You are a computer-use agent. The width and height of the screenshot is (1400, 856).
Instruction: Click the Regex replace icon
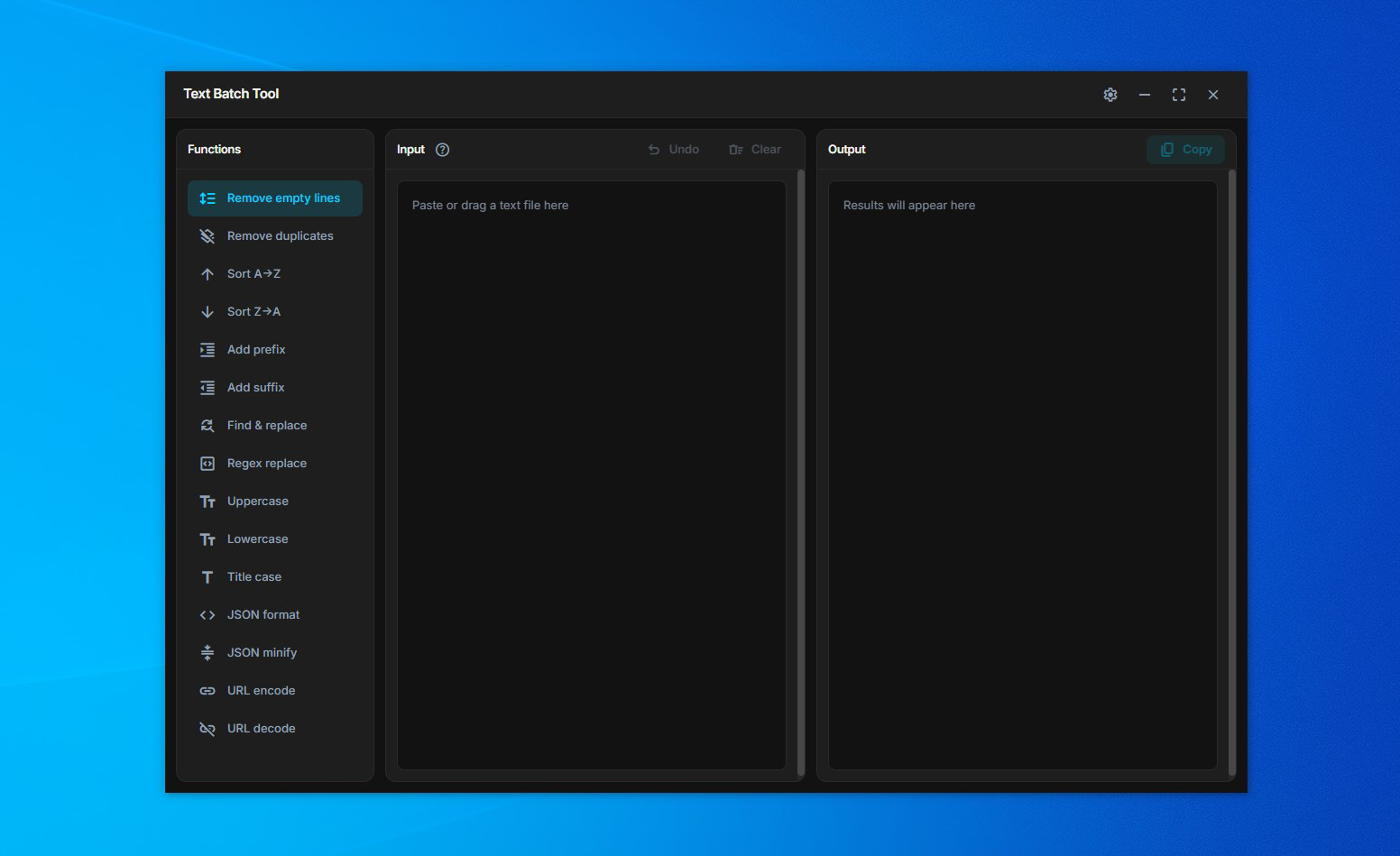[207, 464]
